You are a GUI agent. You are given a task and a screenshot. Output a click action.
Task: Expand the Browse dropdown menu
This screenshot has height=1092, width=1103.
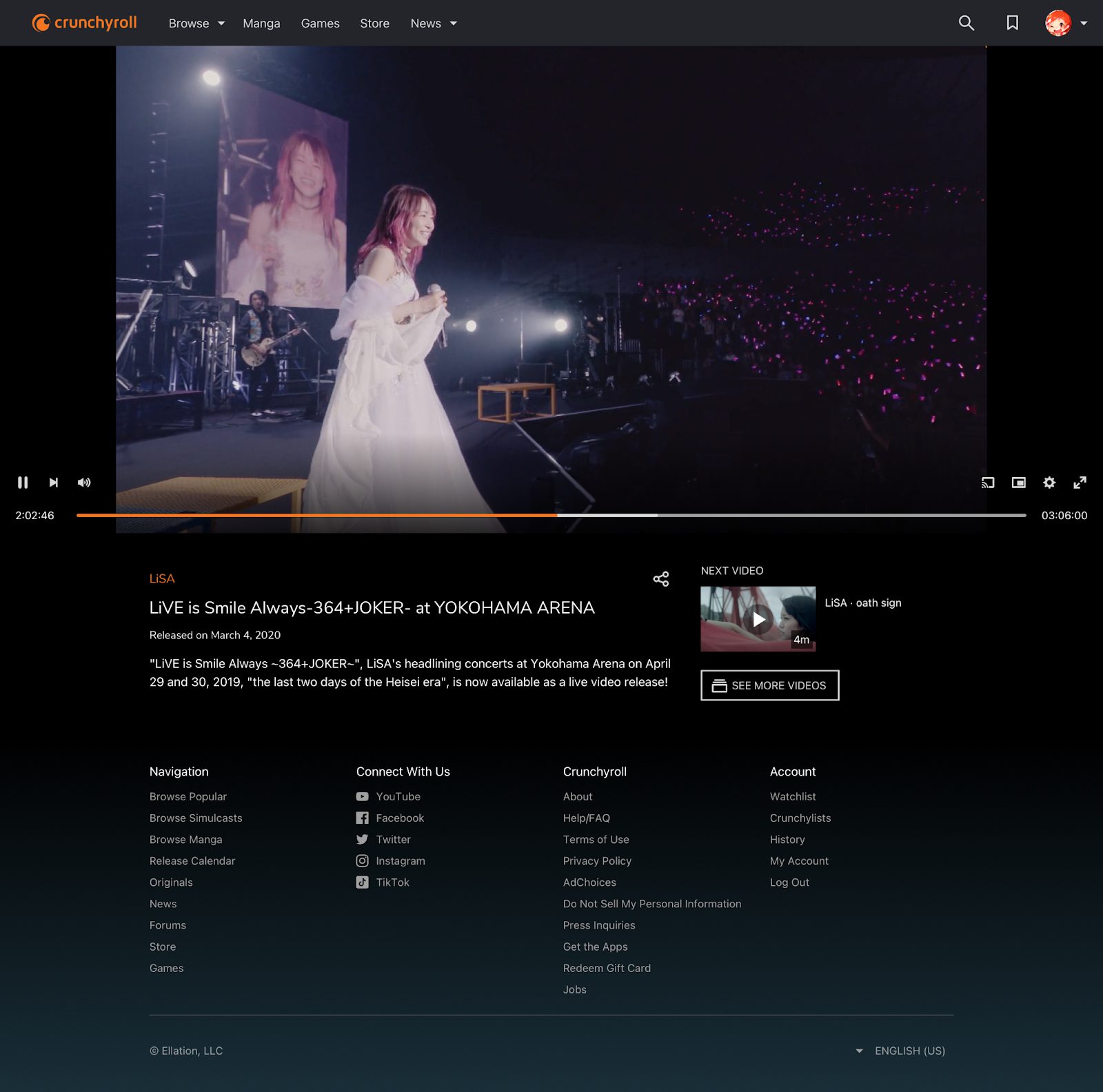[x=195, y=23]
